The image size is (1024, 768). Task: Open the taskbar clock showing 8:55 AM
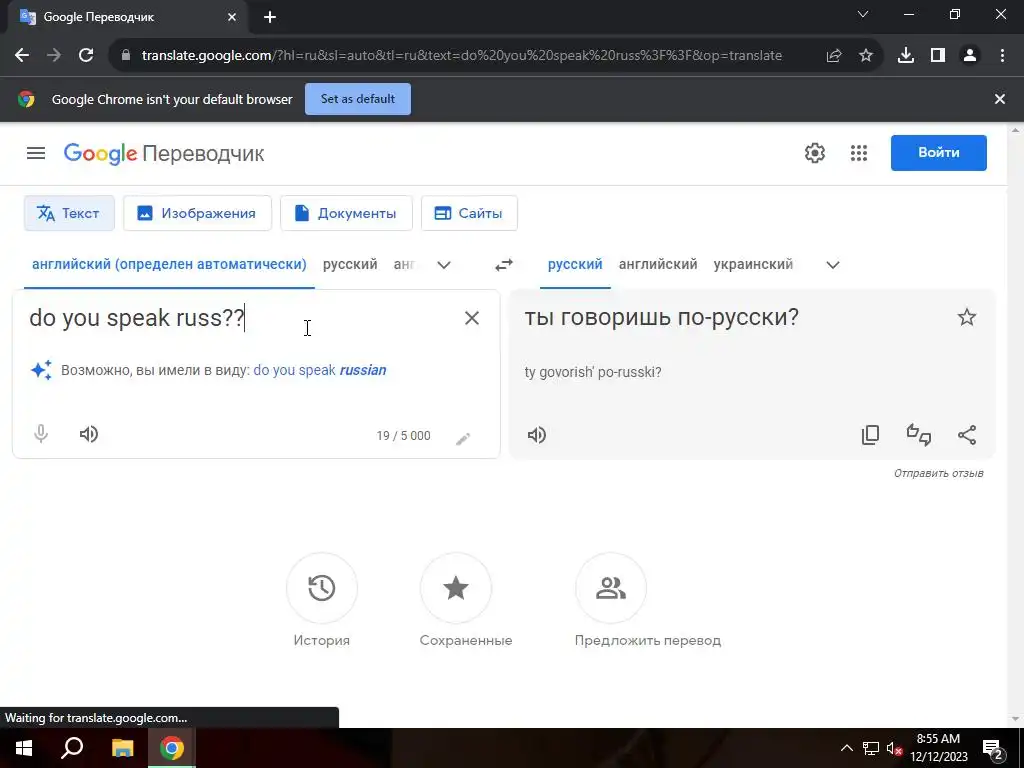pyautogui.click(x=938, y=748)
